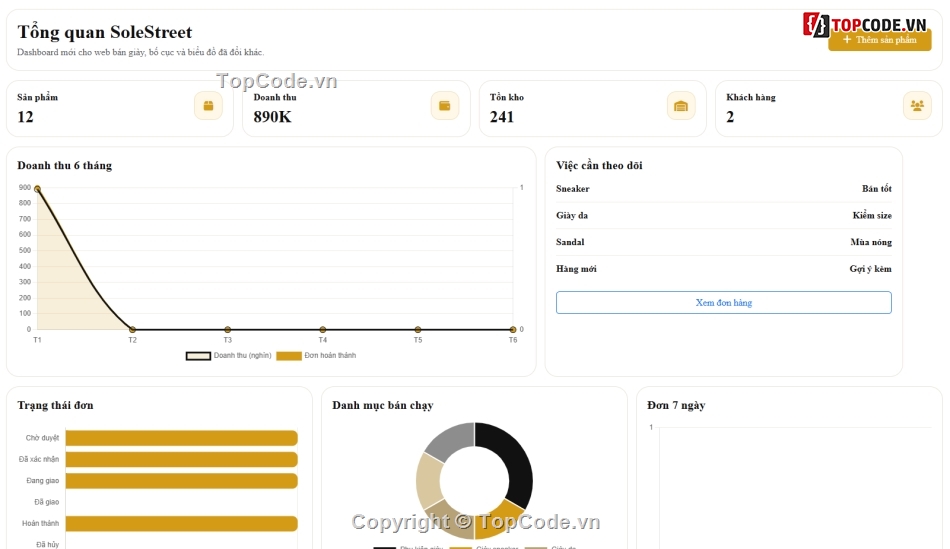The height and width of the screenshot is (549, 950).
Task: Click the Hoàn thành status bar
Action: [x=181, y=524]
